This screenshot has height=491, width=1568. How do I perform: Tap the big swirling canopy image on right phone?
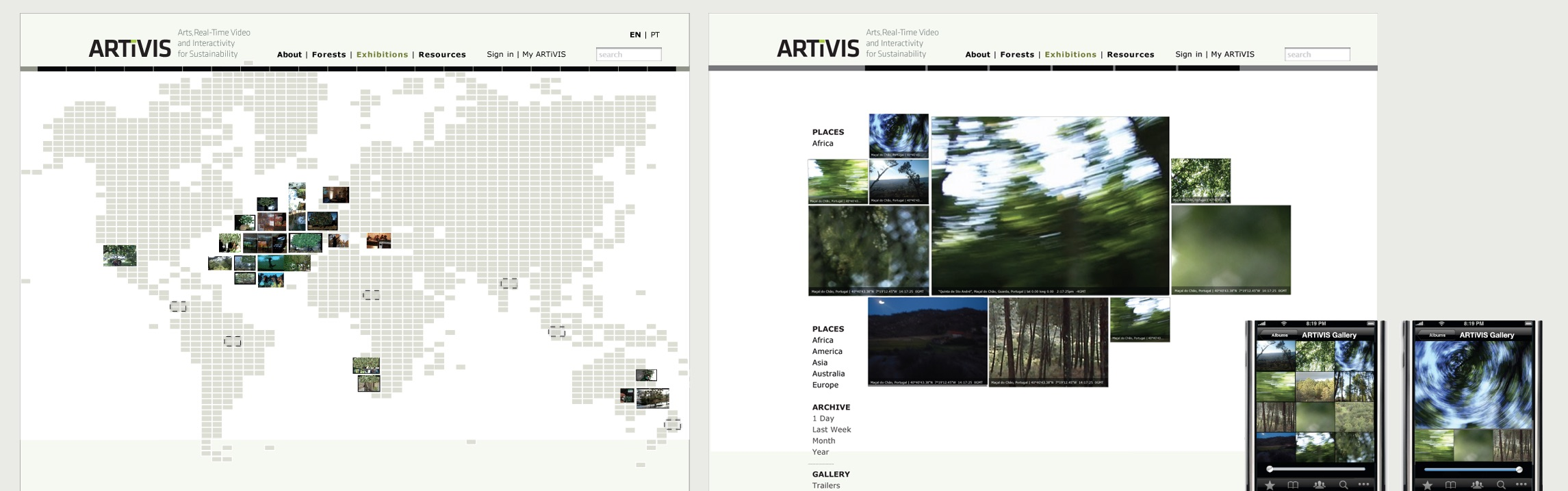(1474, 385)
